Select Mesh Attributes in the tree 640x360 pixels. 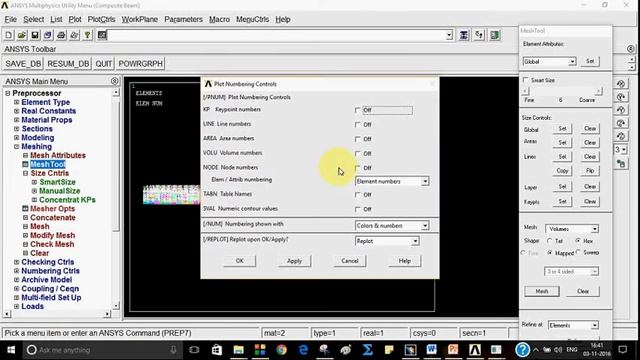tap(58, 155)
